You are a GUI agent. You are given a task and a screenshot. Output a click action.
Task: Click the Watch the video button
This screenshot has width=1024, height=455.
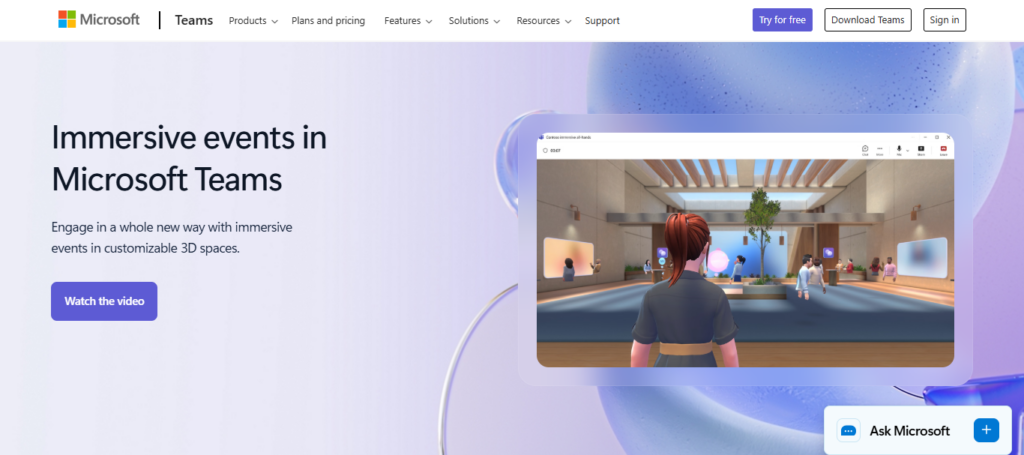click(x=104, y=301)
